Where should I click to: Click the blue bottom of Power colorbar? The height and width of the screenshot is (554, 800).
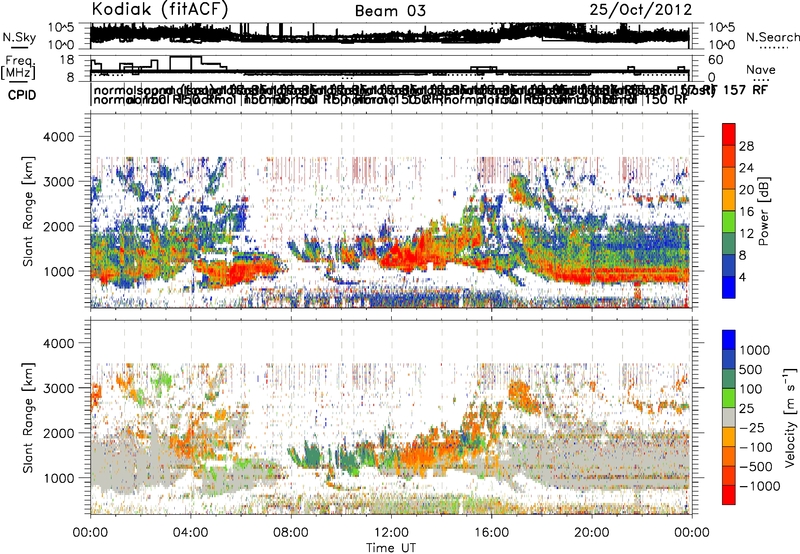click(x=729, y=288)
